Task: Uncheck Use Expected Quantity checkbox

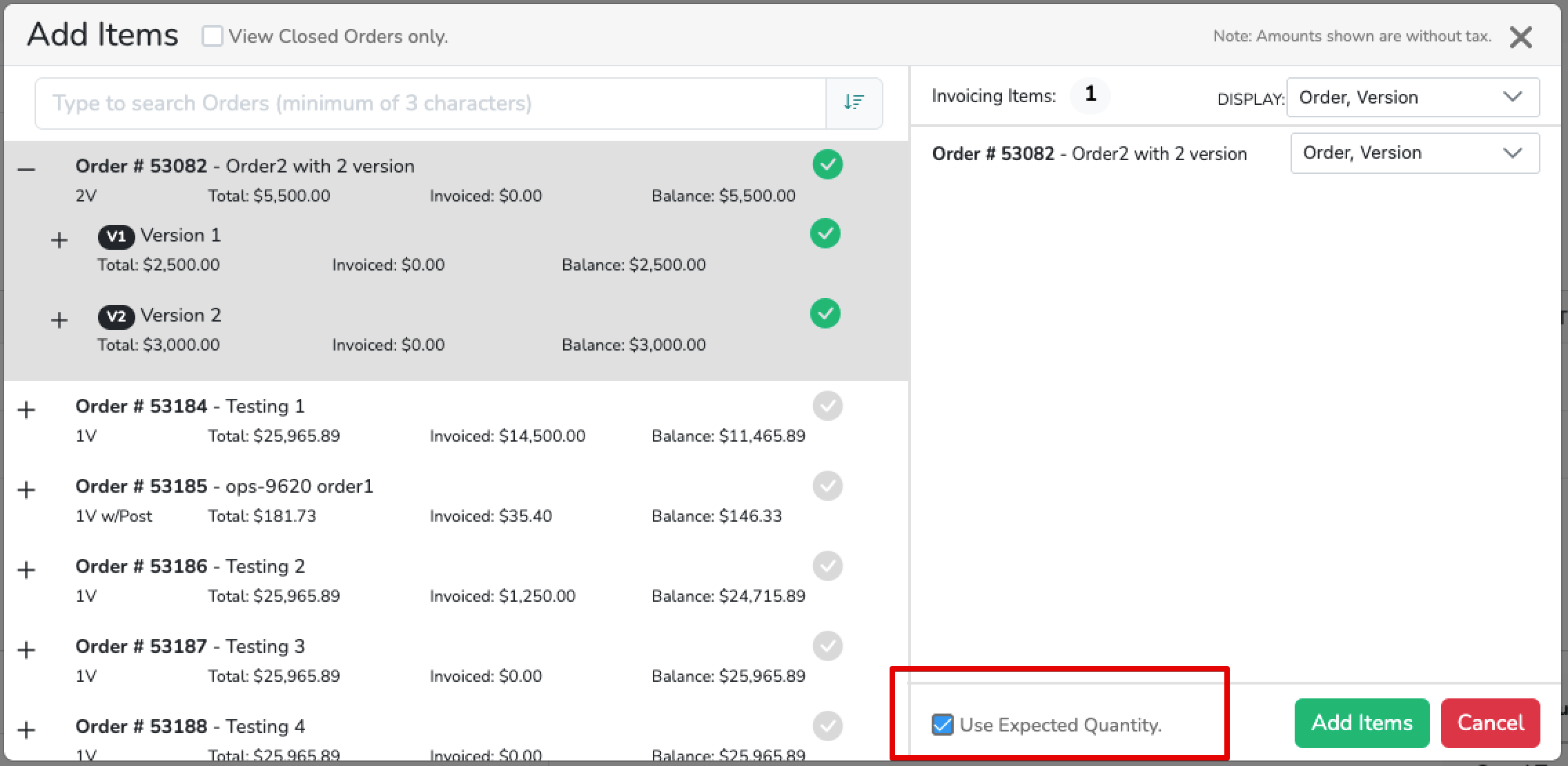Action: 942,725
